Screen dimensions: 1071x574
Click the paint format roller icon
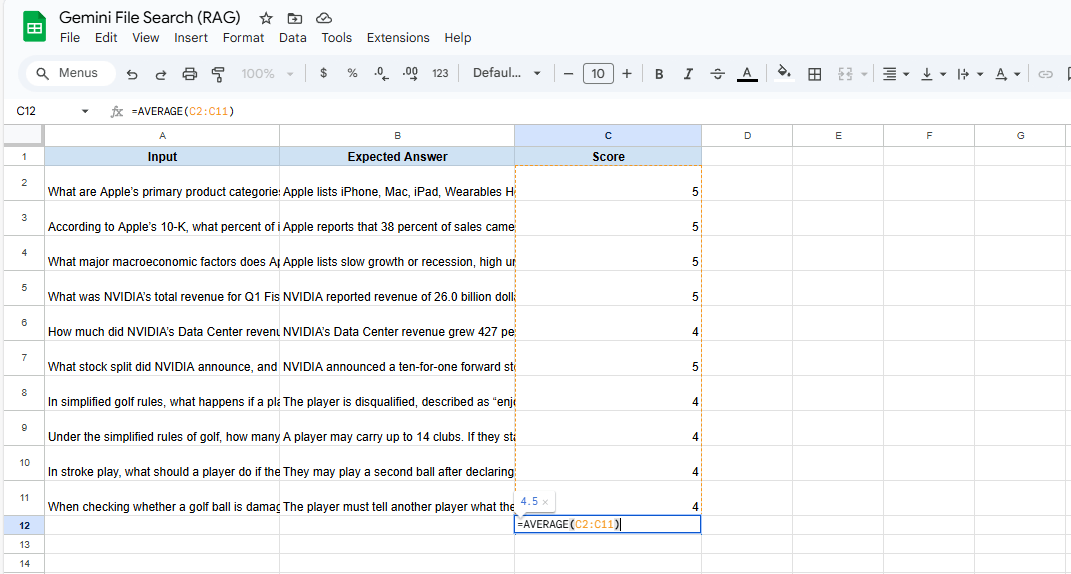(x=218, y=74)
